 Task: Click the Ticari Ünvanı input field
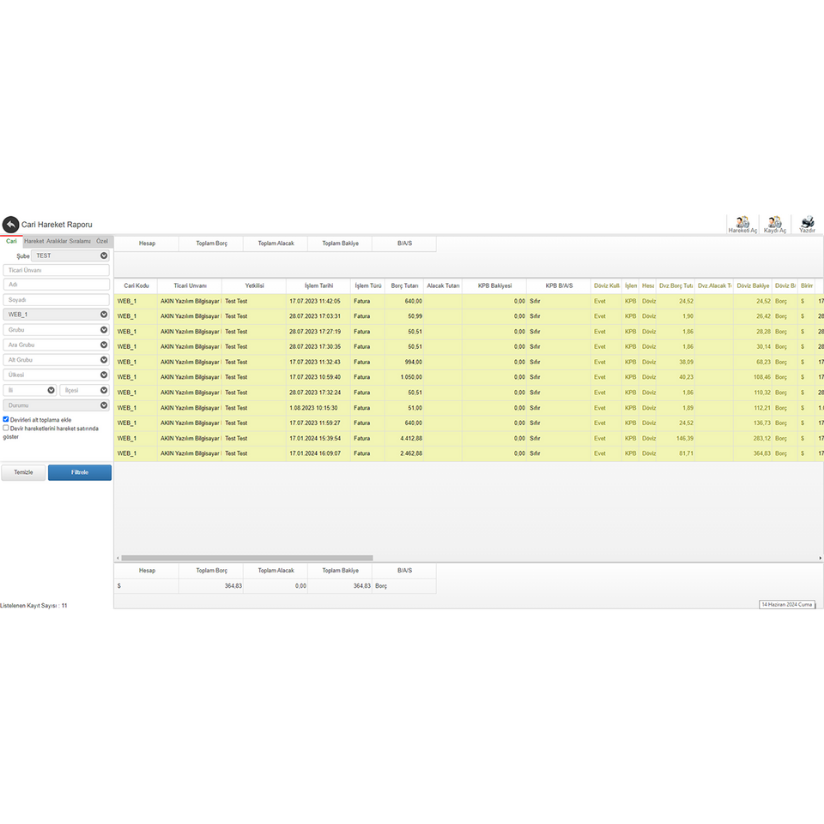[56, 270]
